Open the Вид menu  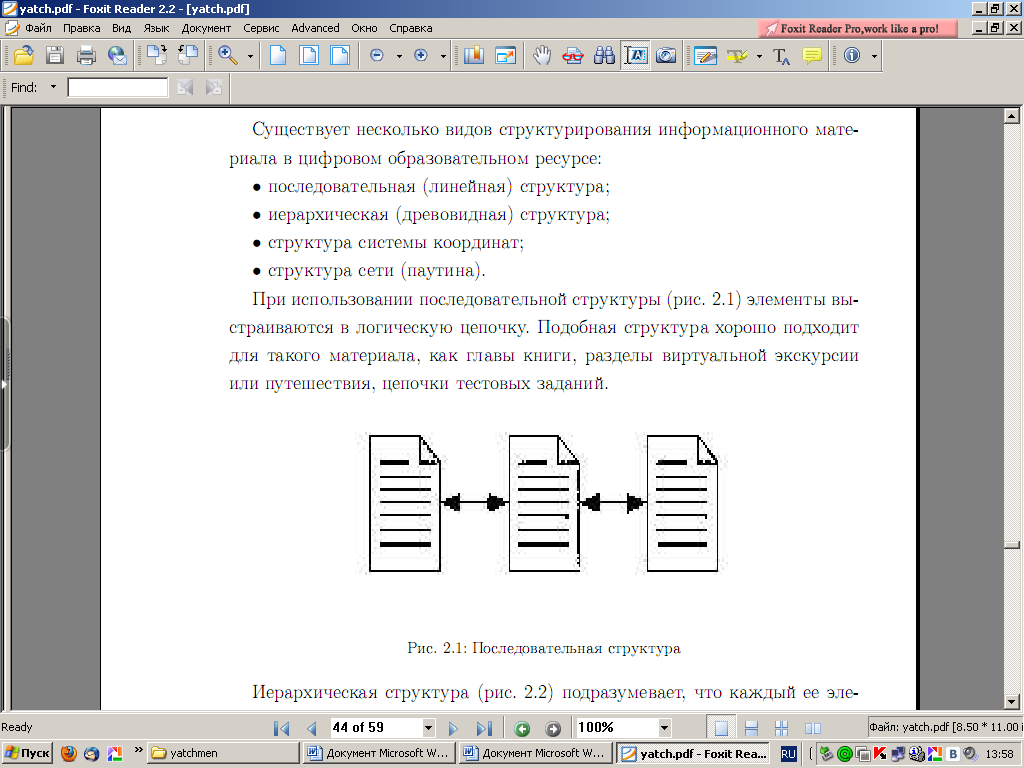[121, 28]
